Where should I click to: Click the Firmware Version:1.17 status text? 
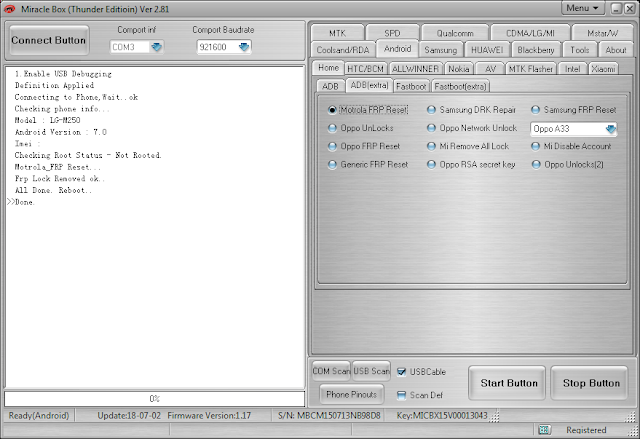(x=209, y=415)
